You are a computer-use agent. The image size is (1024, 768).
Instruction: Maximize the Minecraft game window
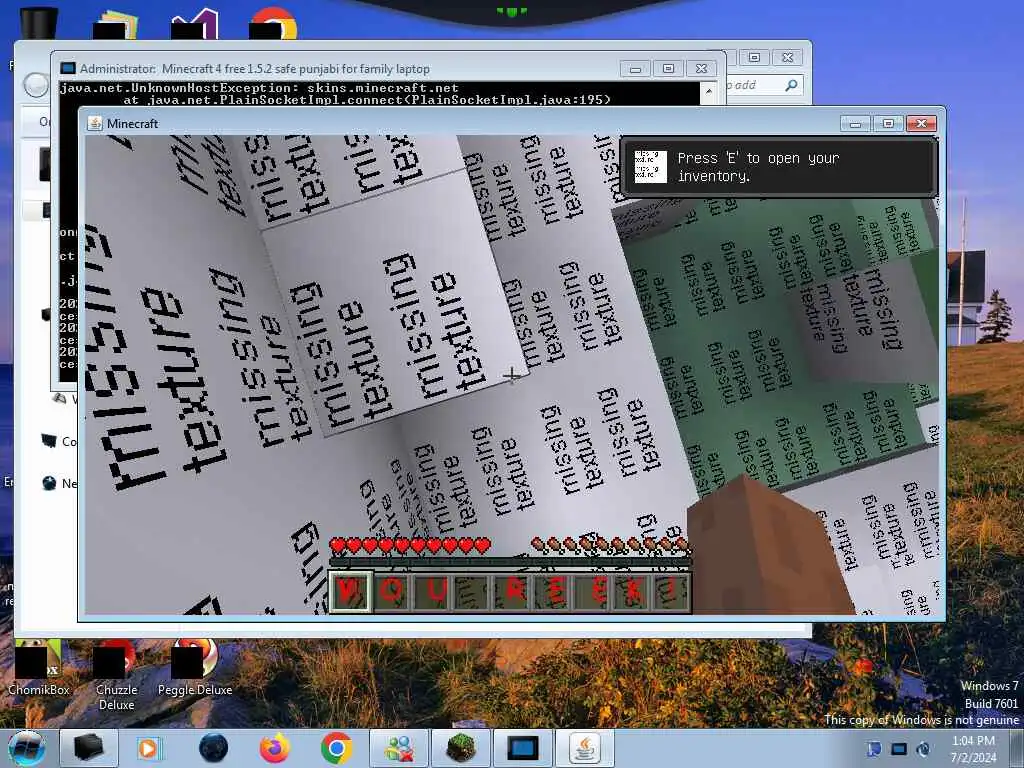tap(888, 123)
